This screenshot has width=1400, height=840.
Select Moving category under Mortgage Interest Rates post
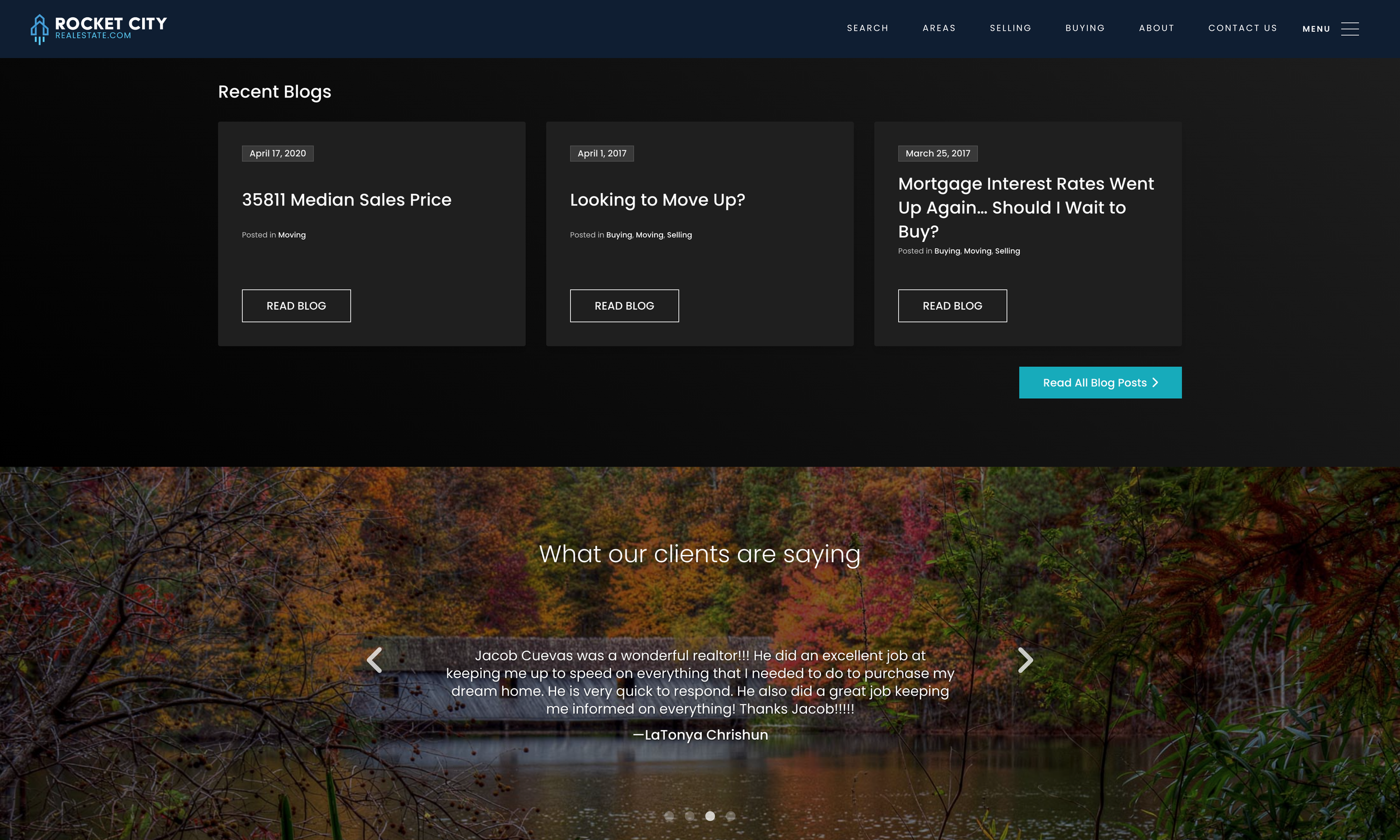point(977,251)
